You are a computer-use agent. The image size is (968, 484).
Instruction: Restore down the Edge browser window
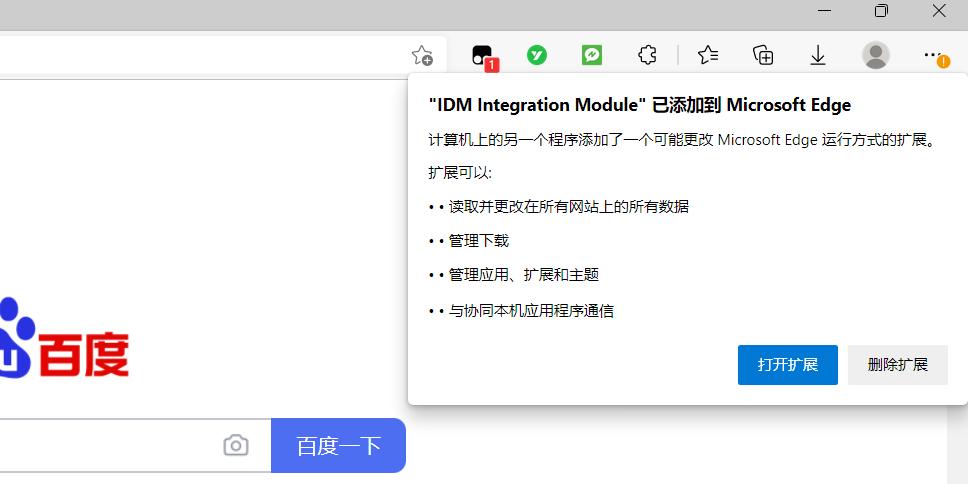(882, 11)
